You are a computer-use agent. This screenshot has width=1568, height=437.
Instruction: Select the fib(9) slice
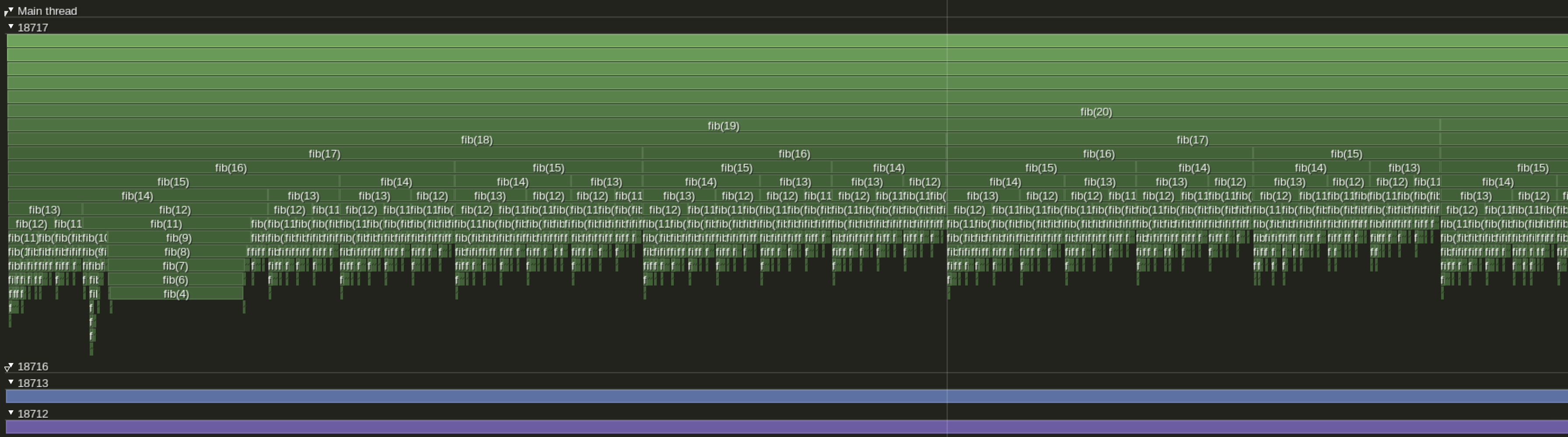178,238
